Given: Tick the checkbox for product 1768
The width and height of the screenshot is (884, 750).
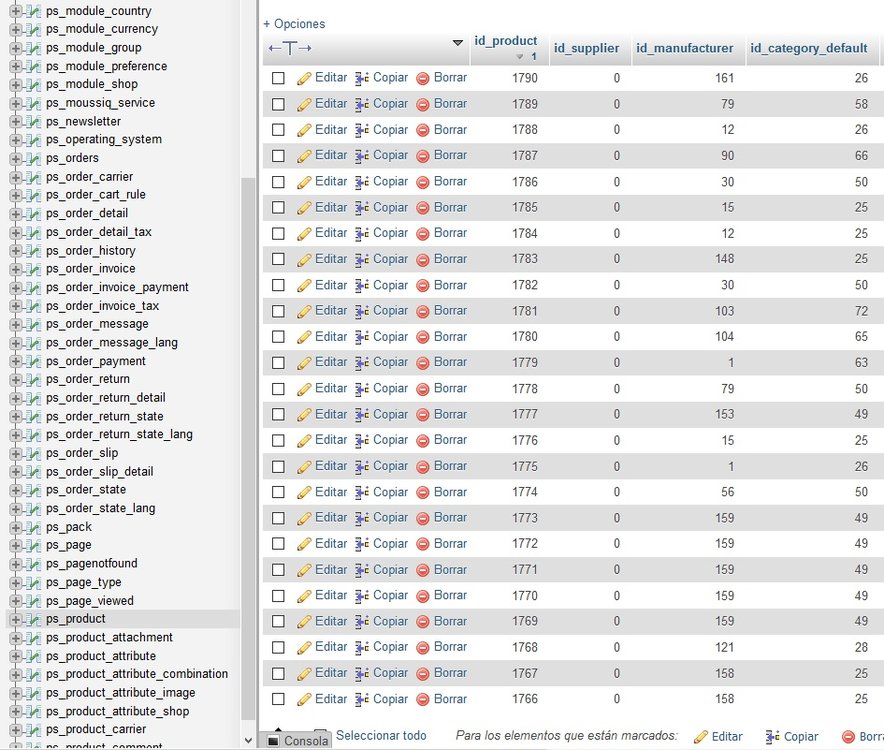Looking at the screenshot, I should [278, 647].
